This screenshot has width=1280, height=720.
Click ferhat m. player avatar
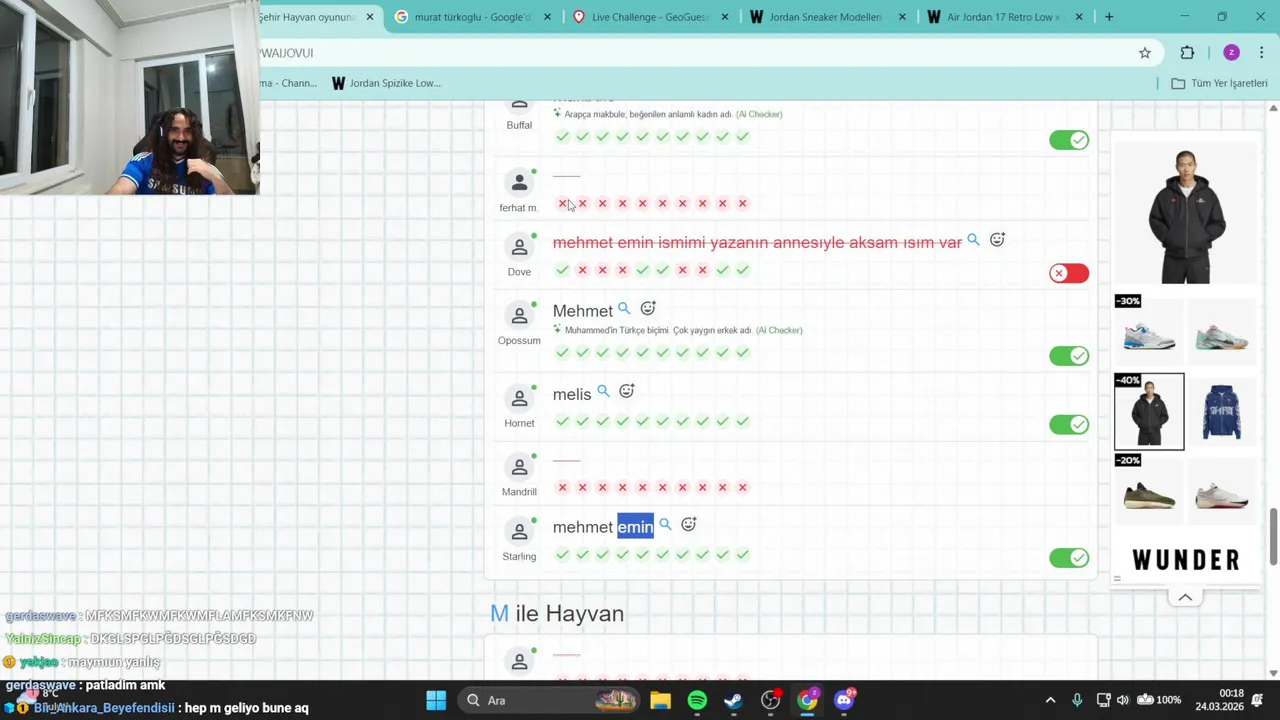coord(519,183)
